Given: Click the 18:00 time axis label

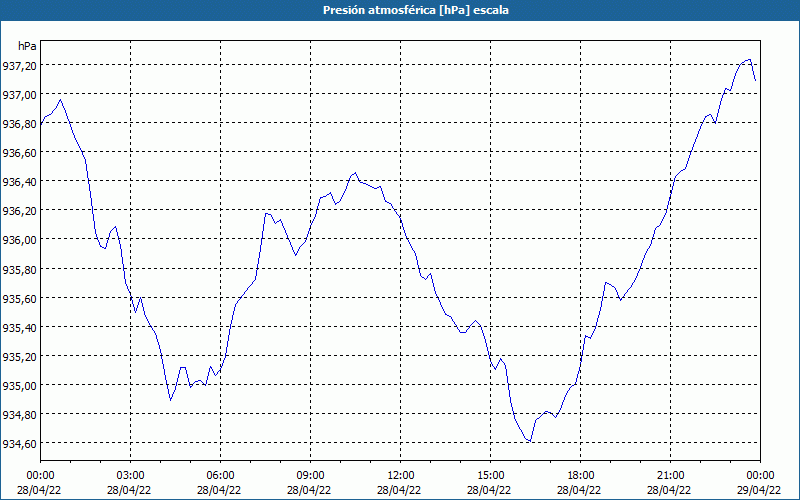Looking at the screenshot, I should (581, 476).
